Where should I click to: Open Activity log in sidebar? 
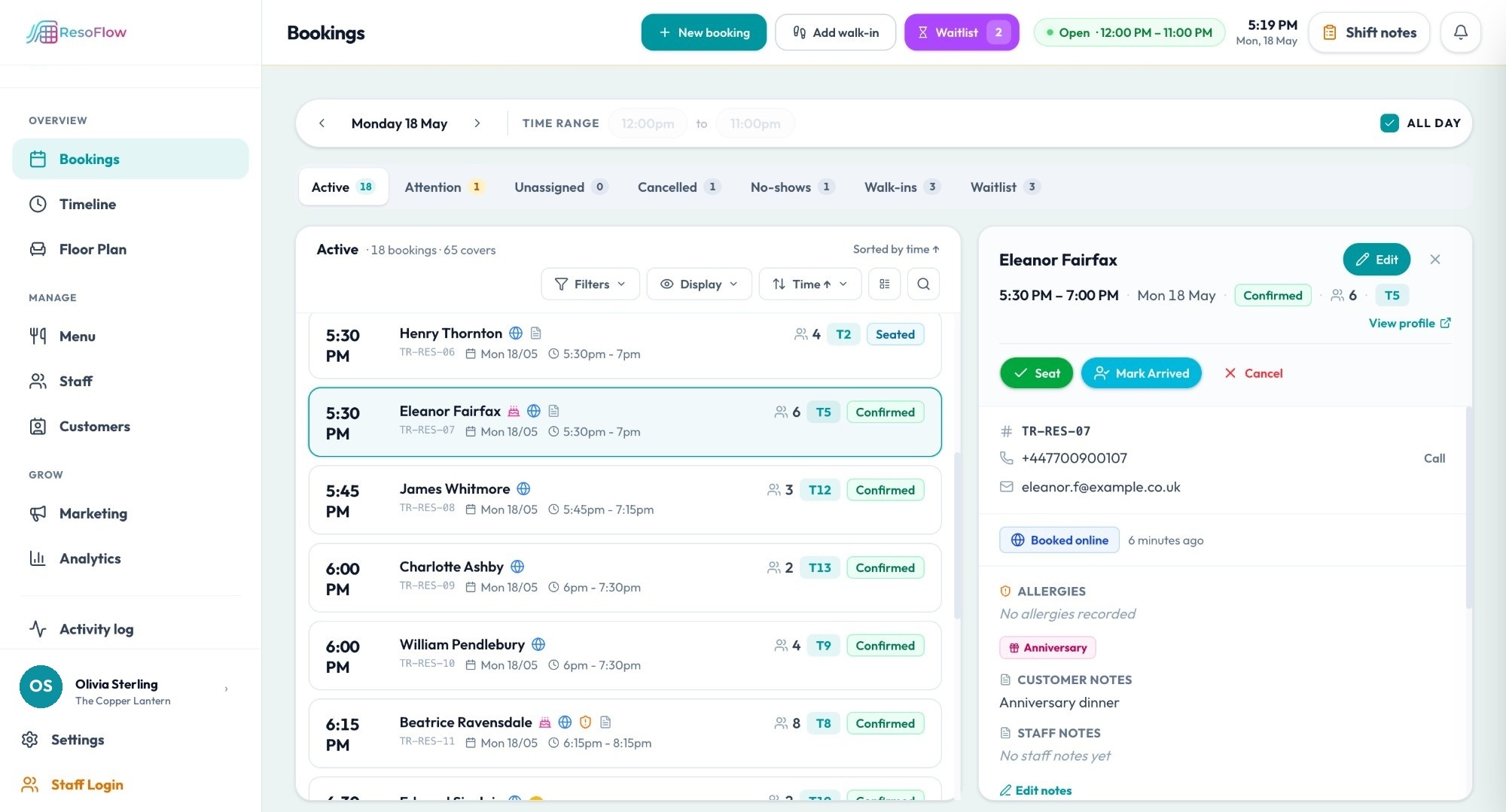(x=130, y=629)
